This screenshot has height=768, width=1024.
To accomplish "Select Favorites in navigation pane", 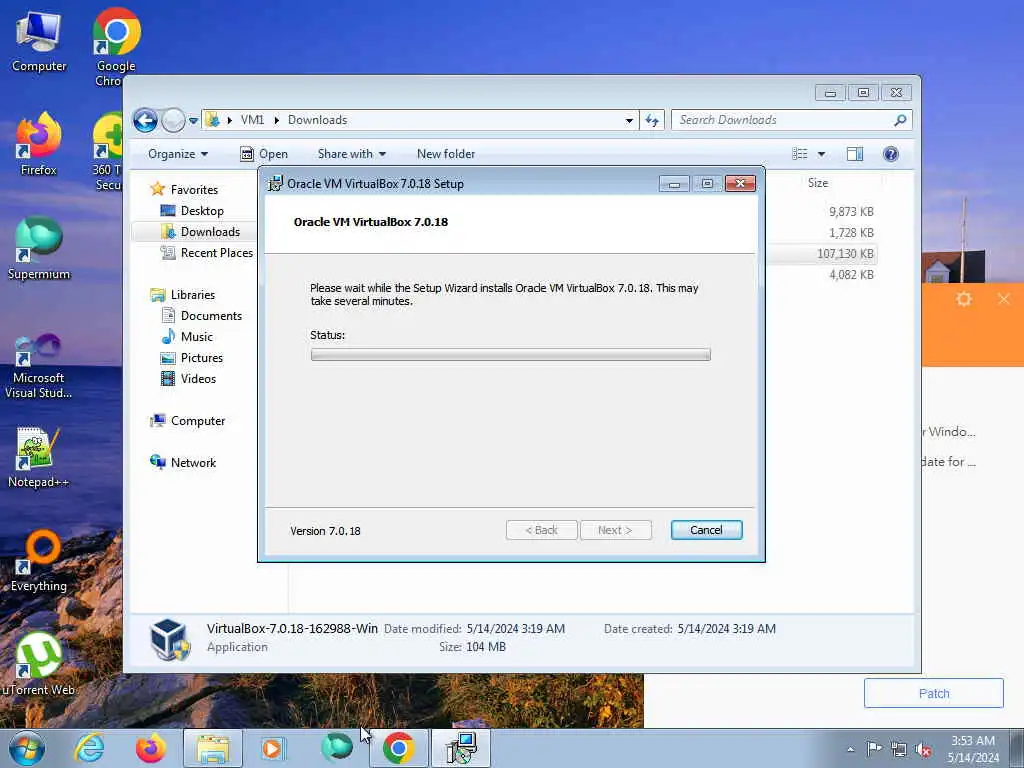I will [194, 189].
